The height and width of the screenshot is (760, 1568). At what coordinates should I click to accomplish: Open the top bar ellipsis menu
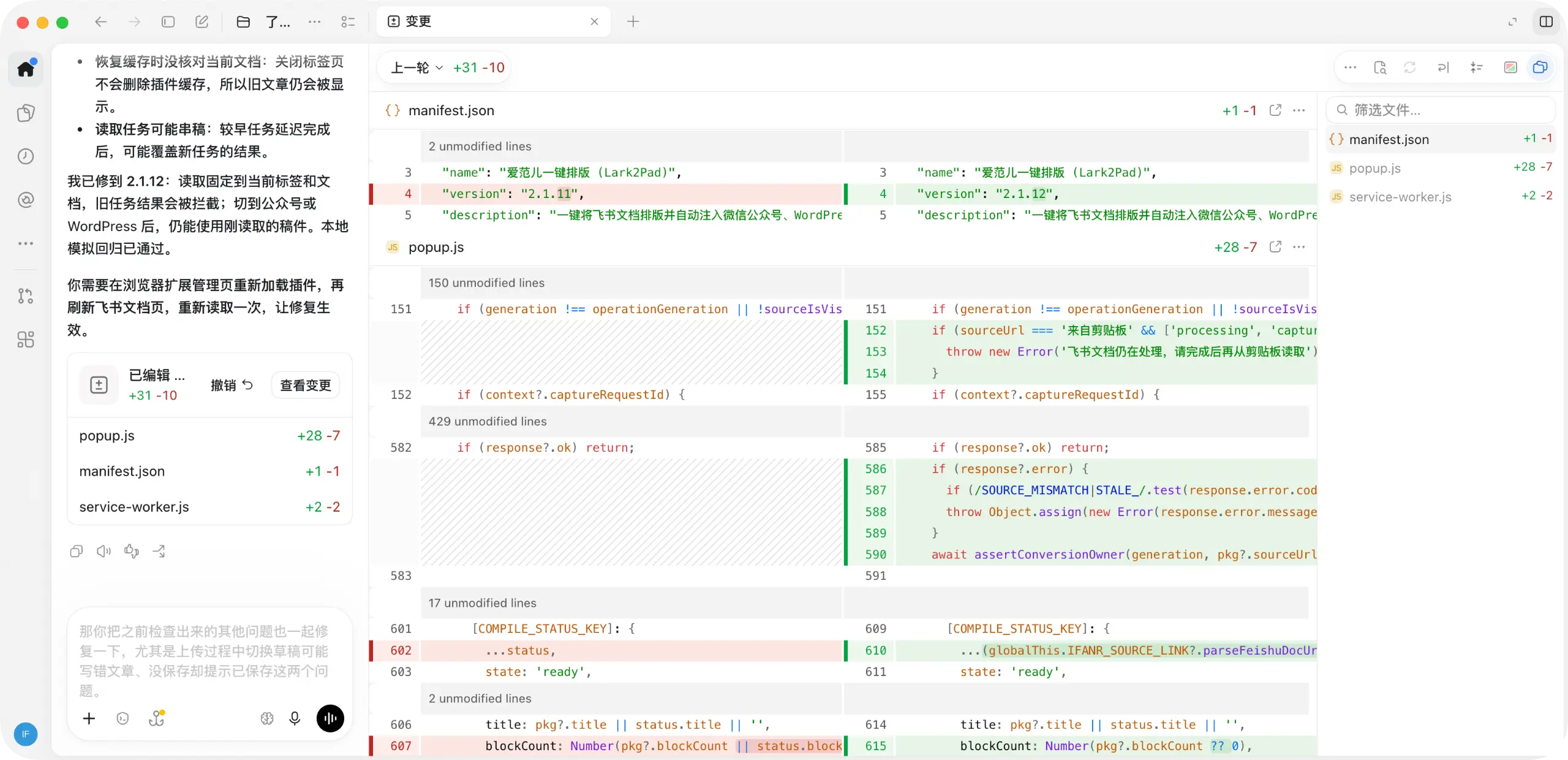314,22
